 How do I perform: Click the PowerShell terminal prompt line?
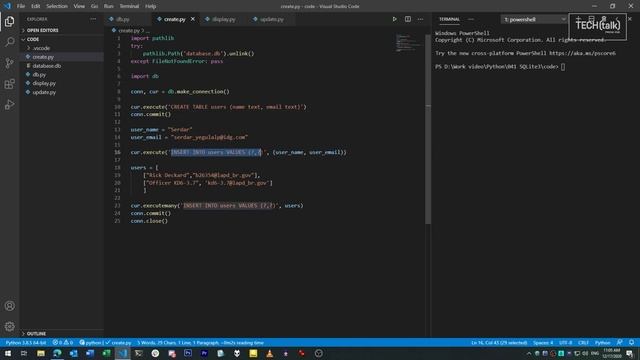[x=500, y=67]
